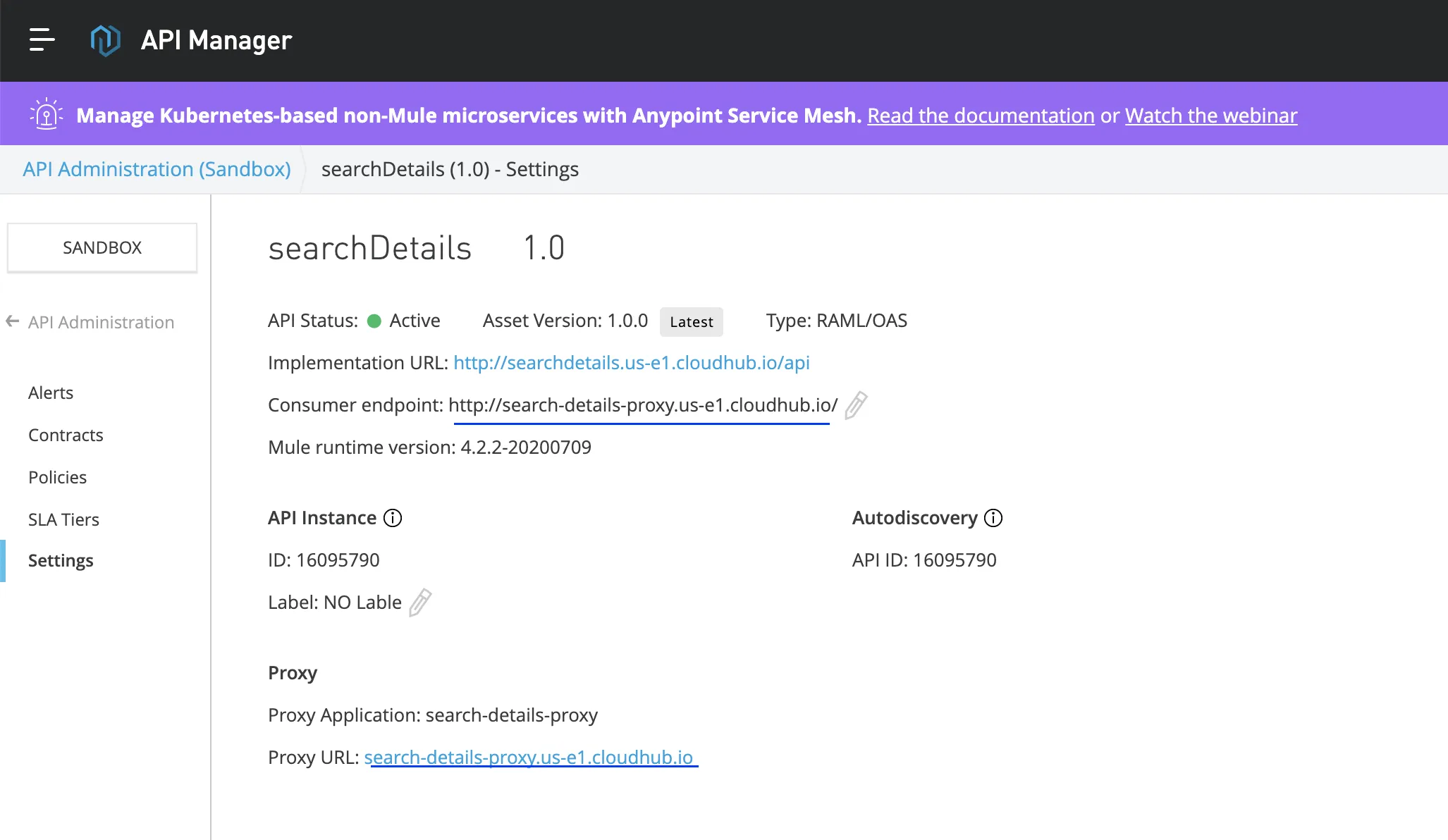
Task: Click the green Active status dot
Action: tap(374, 321)
